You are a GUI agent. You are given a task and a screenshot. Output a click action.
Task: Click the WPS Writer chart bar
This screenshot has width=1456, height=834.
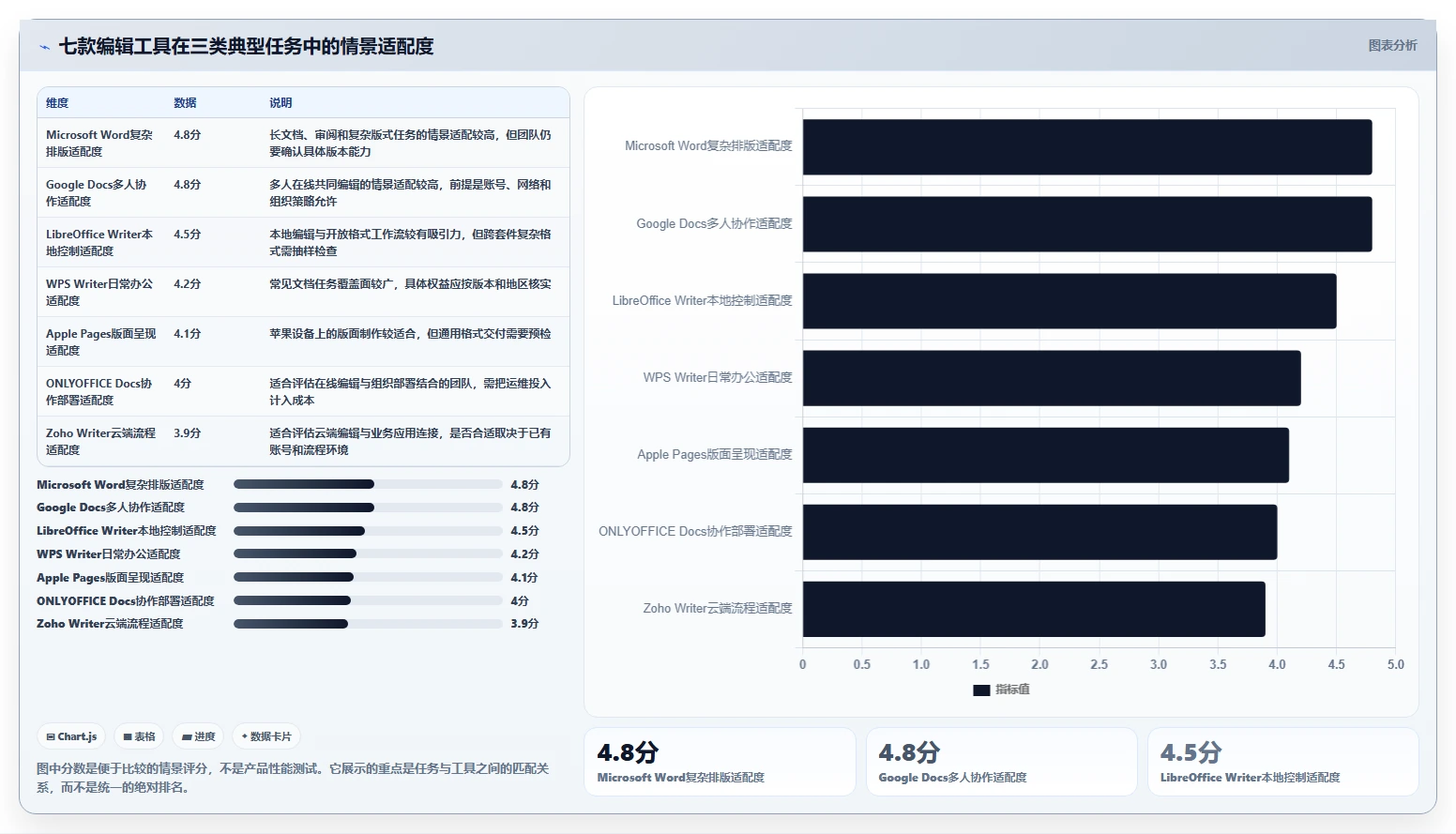(x=1052, y=377)
